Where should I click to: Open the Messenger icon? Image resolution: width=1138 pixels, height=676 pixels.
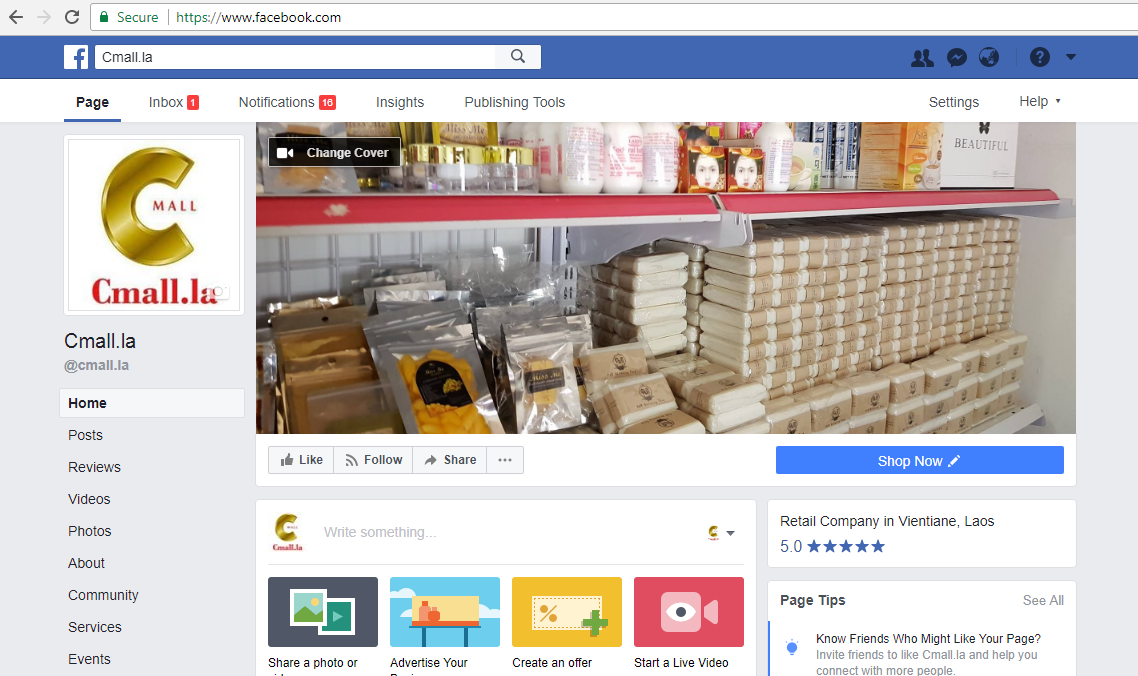[x=957, y=57]
